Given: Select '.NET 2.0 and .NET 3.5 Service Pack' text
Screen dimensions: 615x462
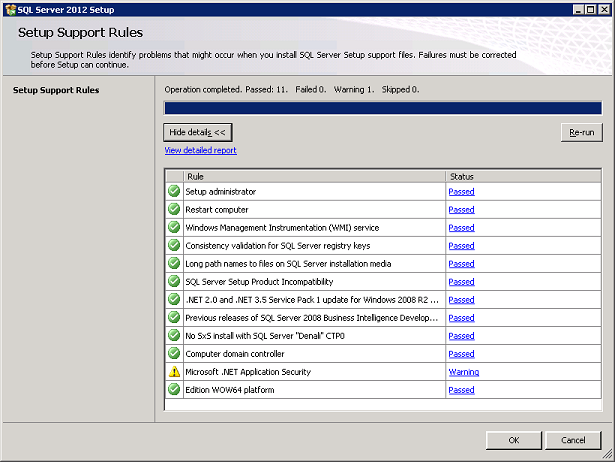Looking at the screenshot, I should click(312, 300).
